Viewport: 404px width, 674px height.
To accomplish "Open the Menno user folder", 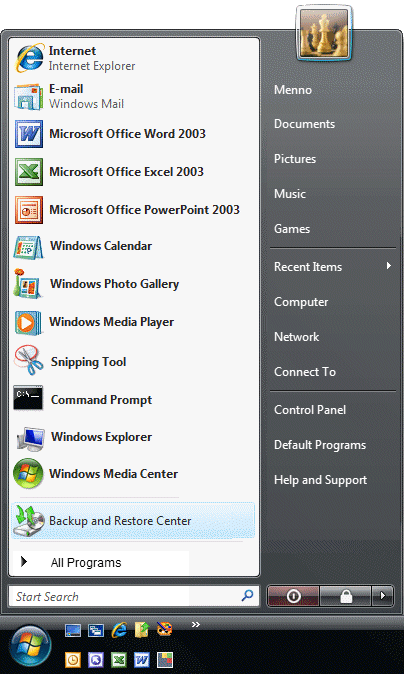I will point(293,90).
